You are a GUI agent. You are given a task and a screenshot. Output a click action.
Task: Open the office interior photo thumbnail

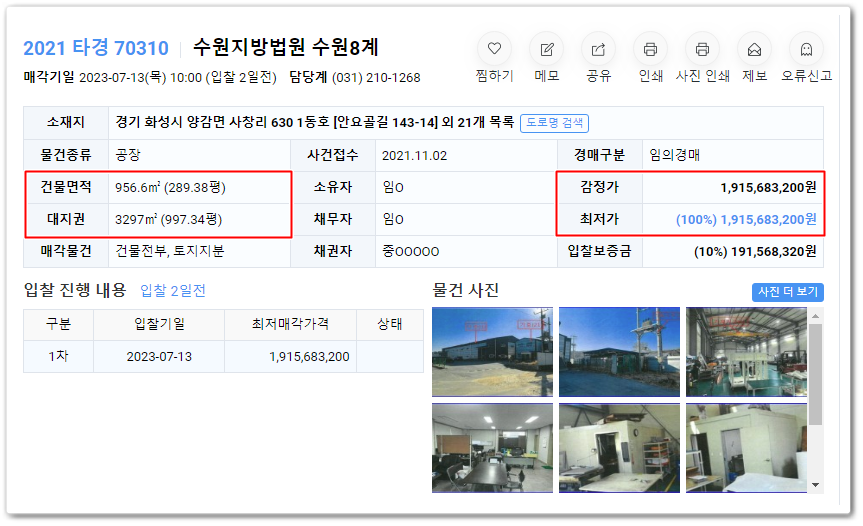[x=492, y=448]
